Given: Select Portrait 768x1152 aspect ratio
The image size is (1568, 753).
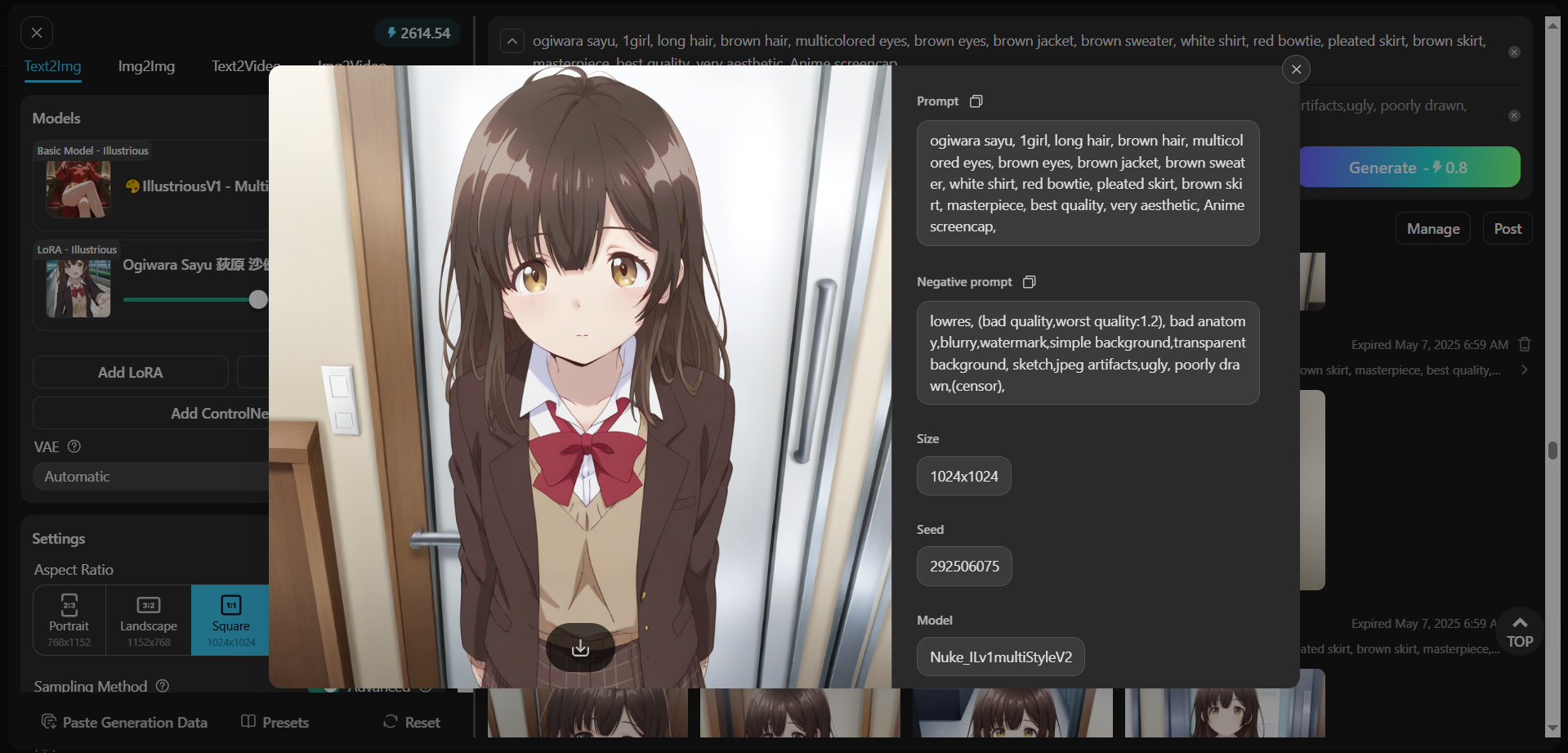Looking at the screenshot, I should click(x=69, y=621).
